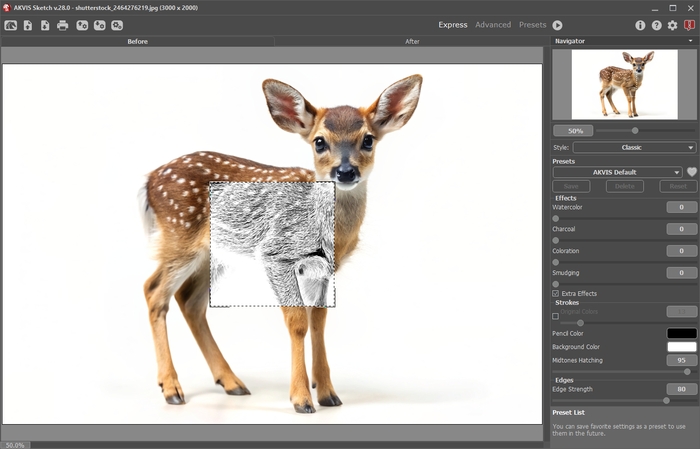Adjust the Original Colors slider
This screenshot has width=700, height=449.
[580, 323]
